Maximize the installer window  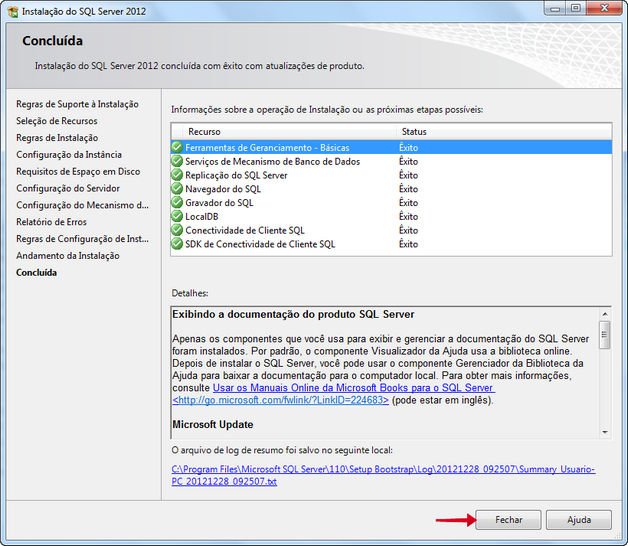tap(576, 8)
